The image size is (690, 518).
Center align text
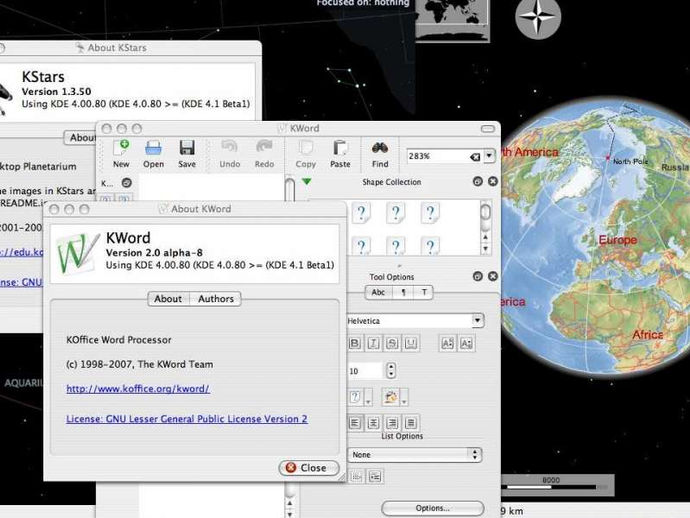373,423
